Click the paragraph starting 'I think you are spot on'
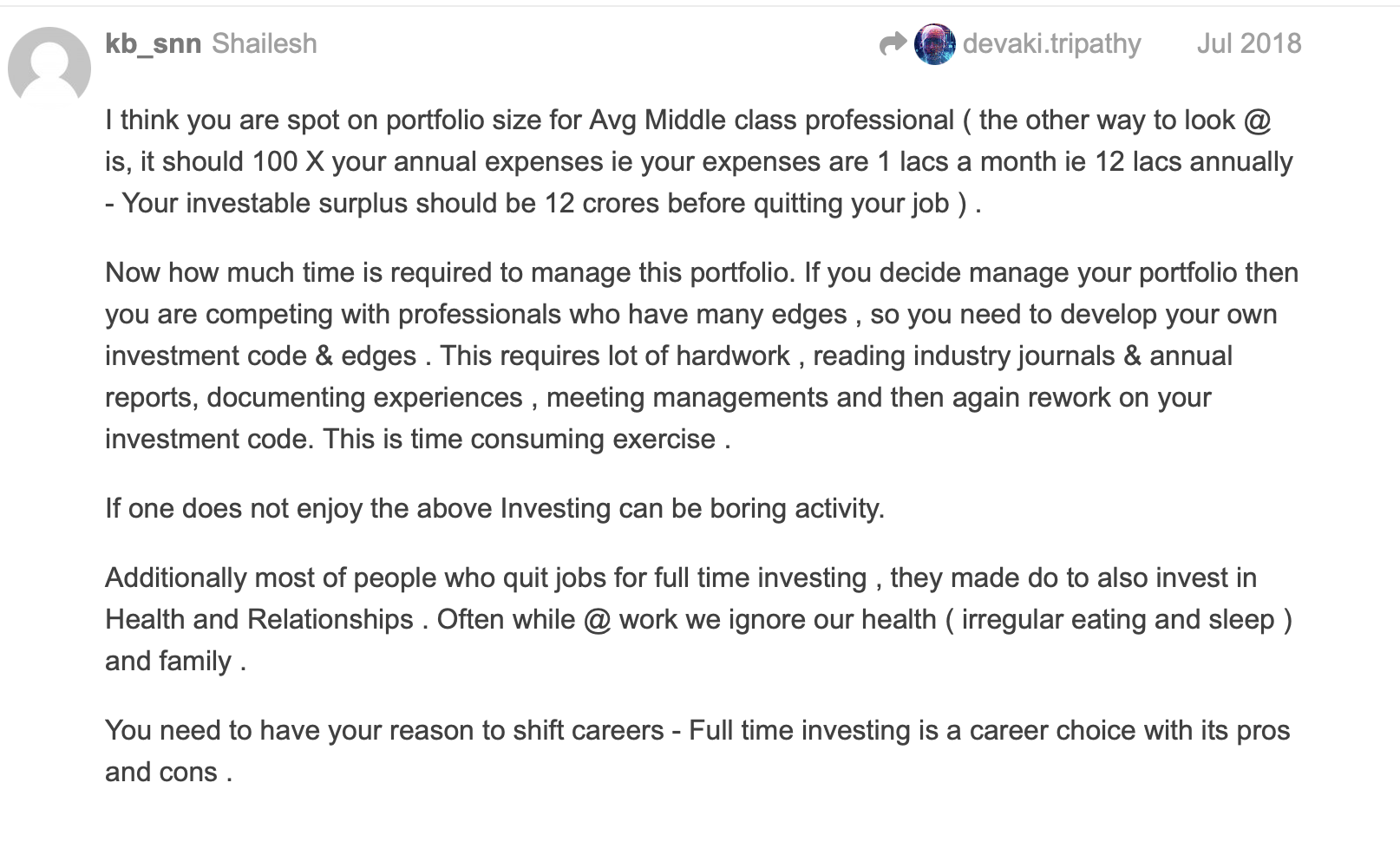Image resolution: width=1400 pixels, height=848 pixels. pyautogui.click(x=699, y=161)
